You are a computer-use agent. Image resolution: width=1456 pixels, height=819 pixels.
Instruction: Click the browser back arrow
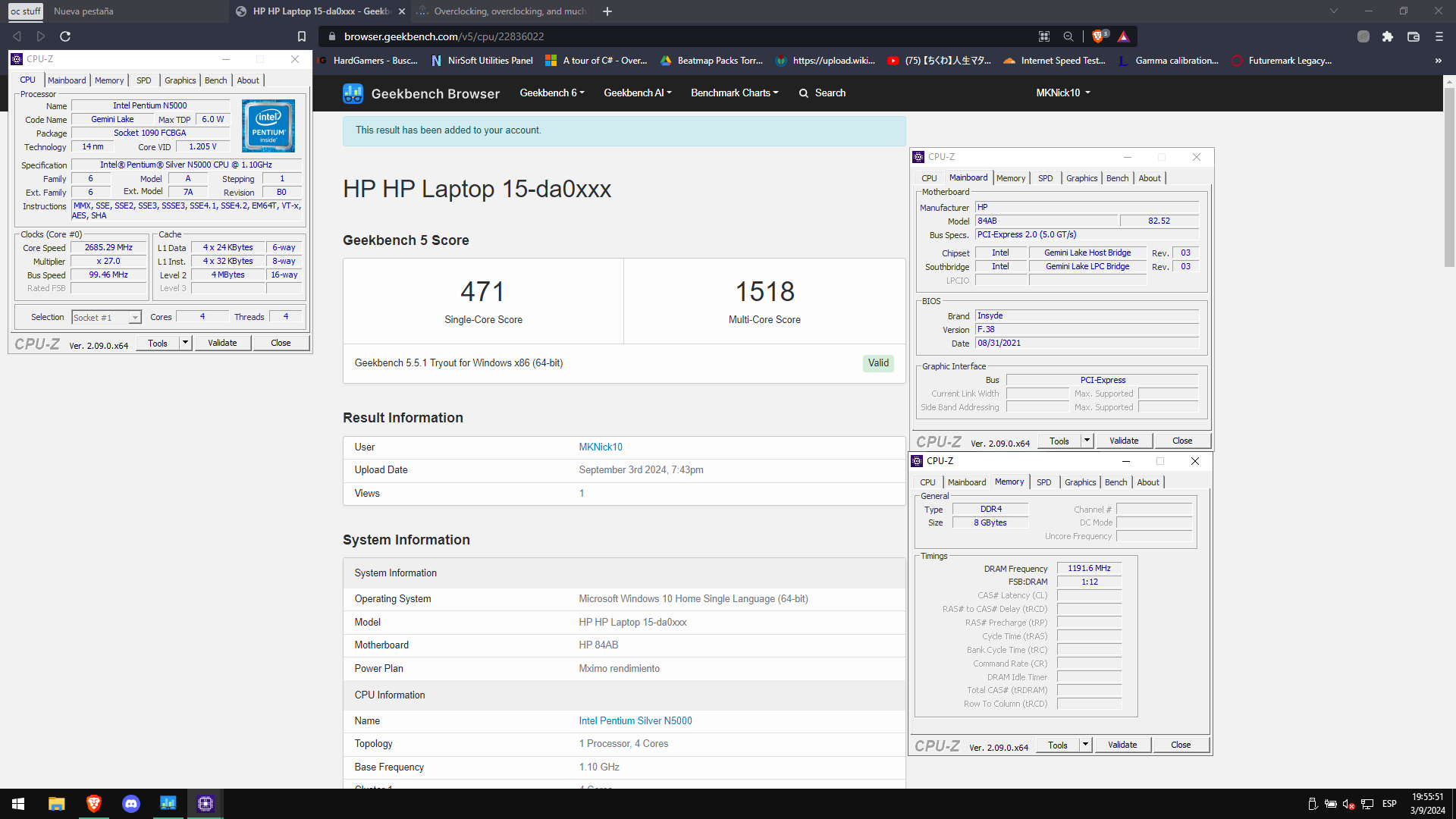pos(17,36)
